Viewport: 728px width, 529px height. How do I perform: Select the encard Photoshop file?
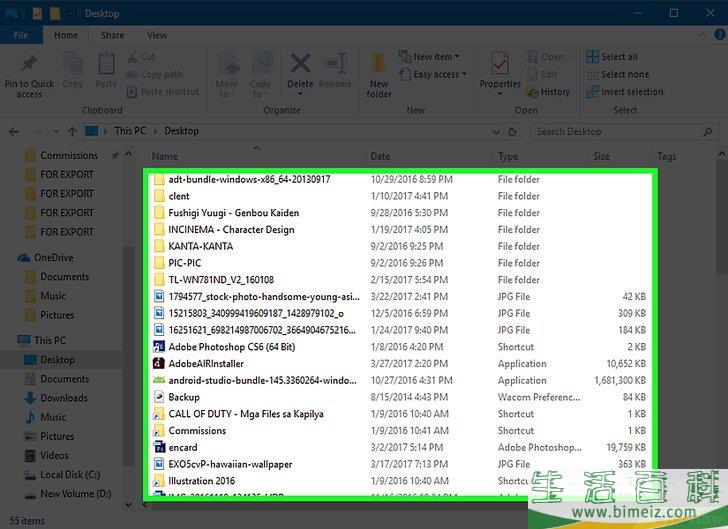[x=183, y=448]
